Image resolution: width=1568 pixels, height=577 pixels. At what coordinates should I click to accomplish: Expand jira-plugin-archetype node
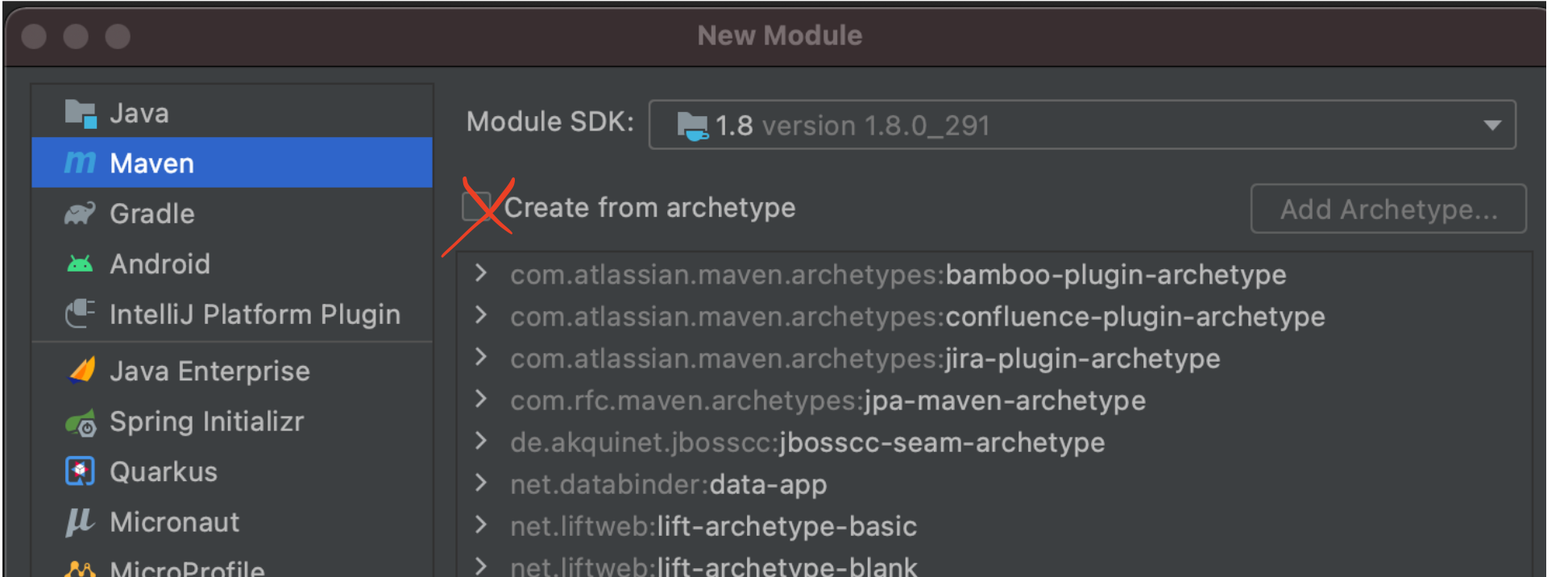point(481,357)
